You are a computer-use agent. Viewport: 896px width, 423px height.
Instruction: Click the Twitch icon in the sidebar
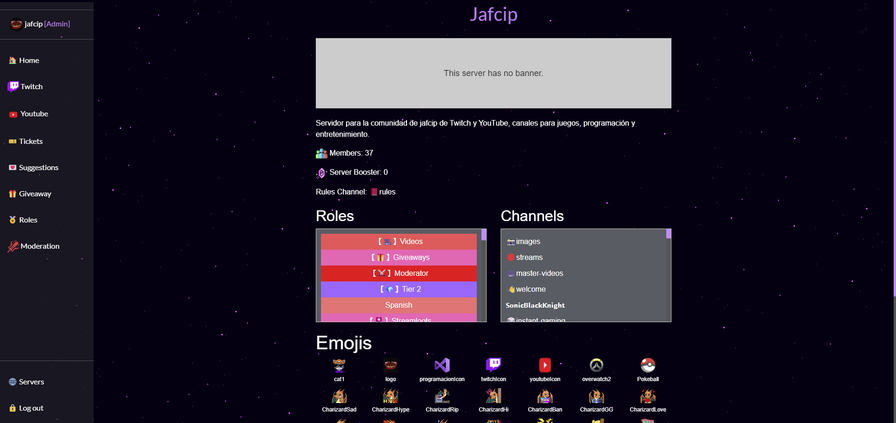[13, 87]
